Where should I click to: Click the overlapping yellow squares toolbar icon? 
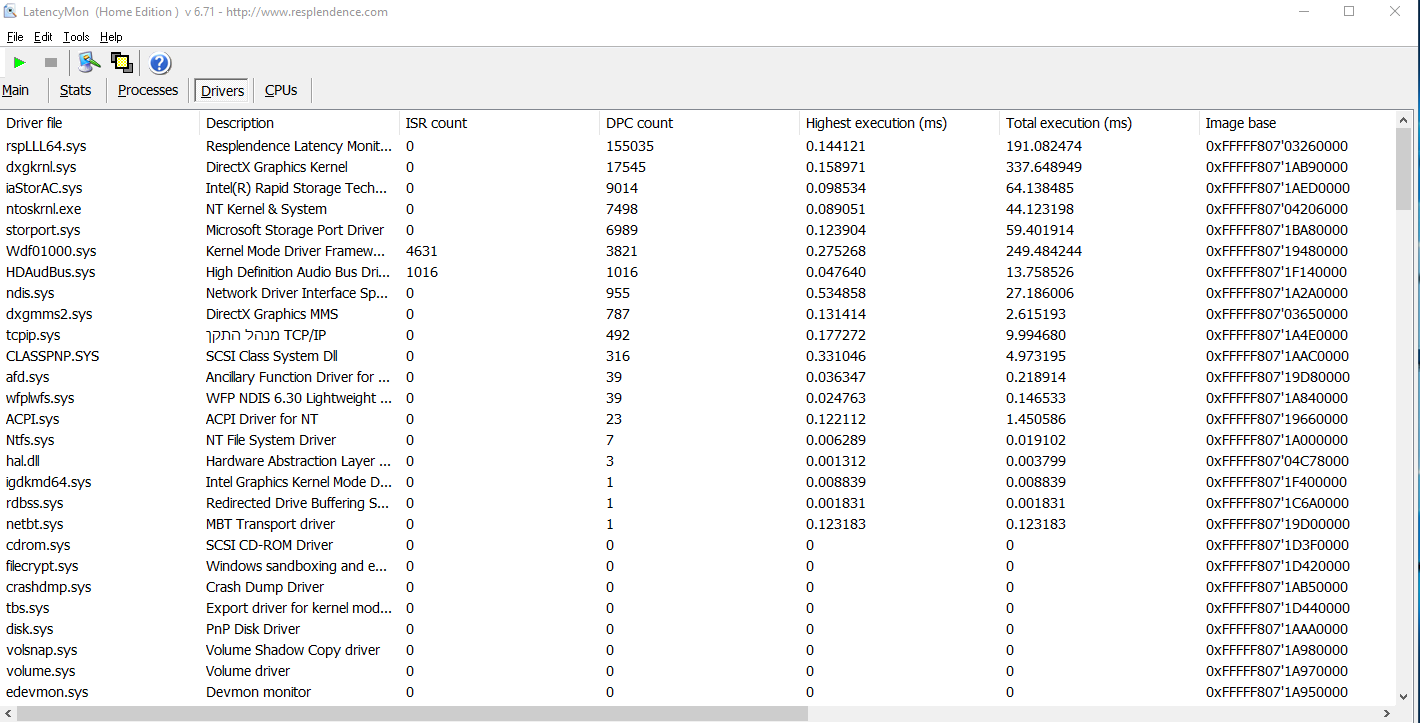click(x=122, y=63)
